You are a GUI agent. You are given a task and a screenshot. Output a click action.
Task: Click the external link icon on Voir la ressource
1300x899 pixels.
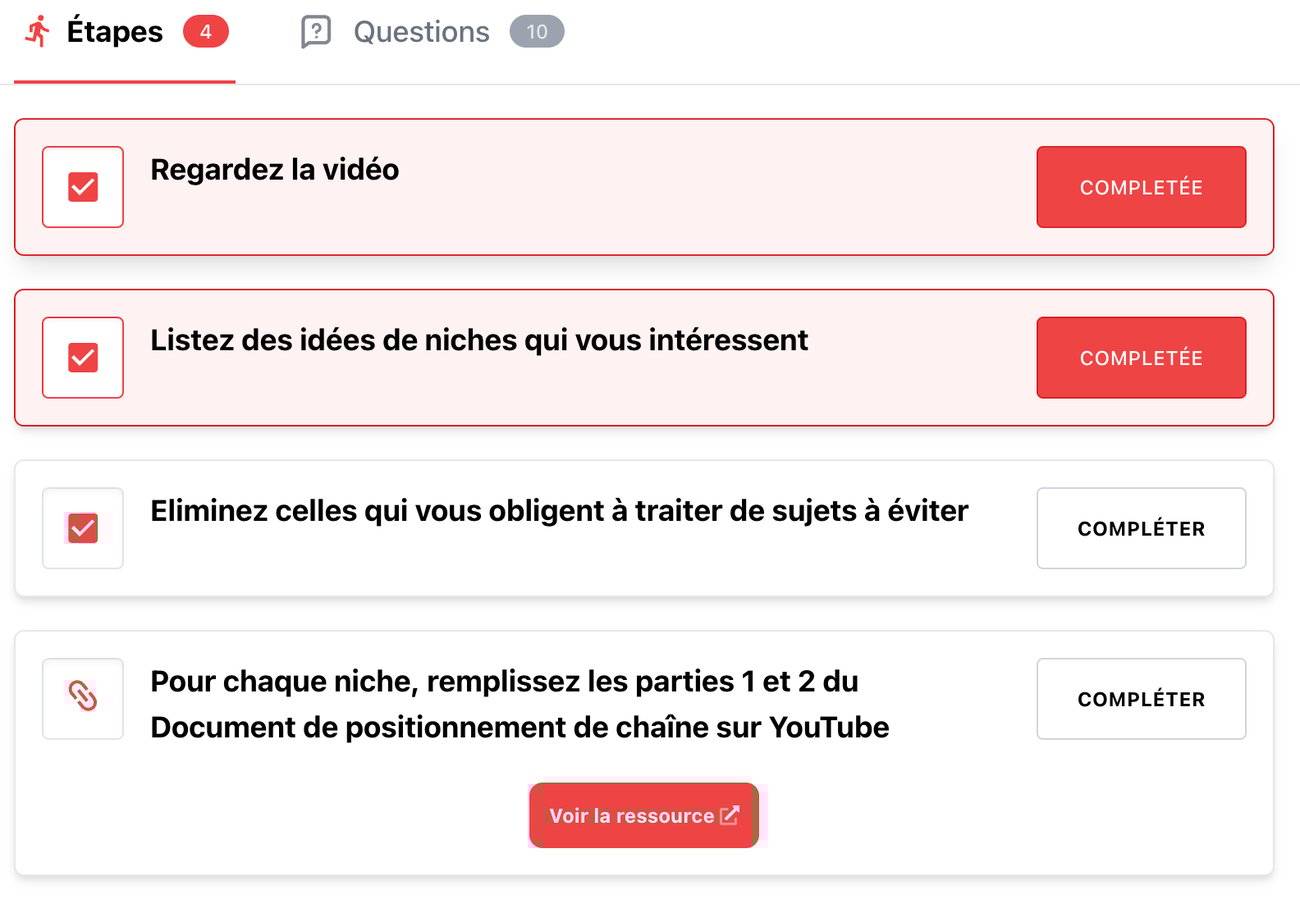[730, 815]
